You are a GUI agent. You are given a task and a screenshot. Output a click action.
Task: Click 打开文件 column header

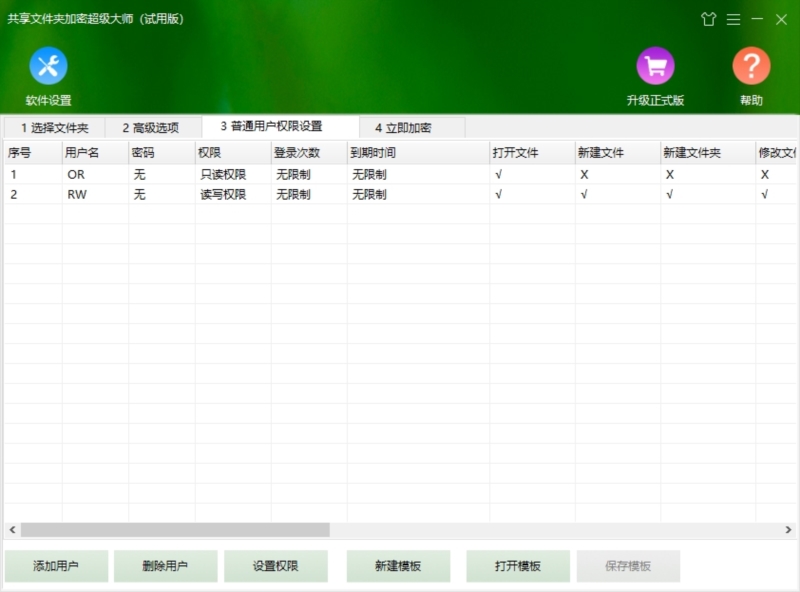click(x=532, y=153)
